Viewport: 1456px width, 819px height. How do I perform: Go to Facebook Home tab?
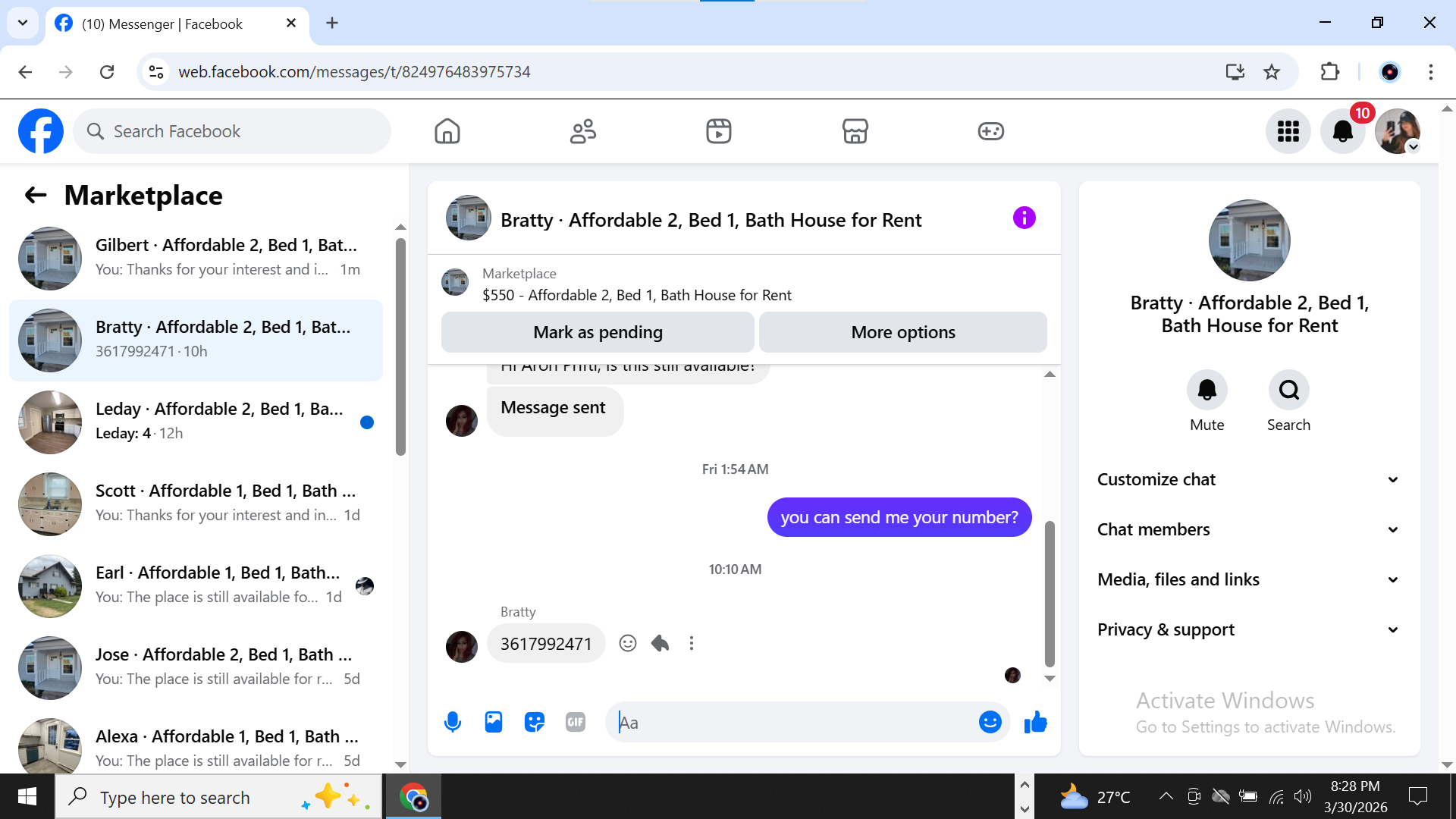coord(447,131)
